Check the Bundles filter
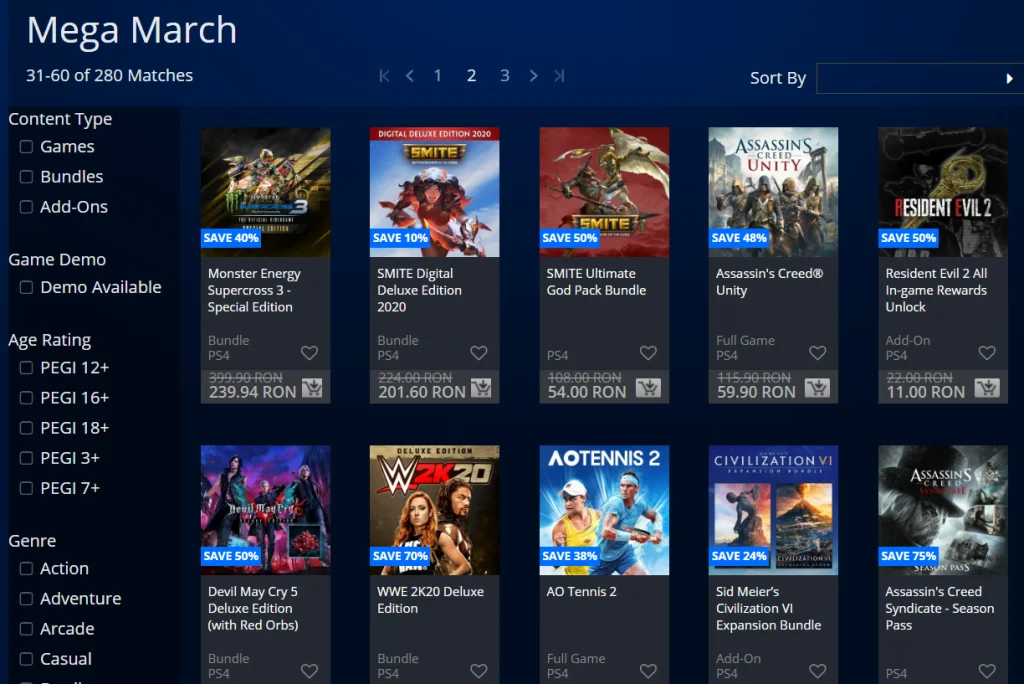The width and height of the screenshot is (1024, 684). [x=26, y=176]
